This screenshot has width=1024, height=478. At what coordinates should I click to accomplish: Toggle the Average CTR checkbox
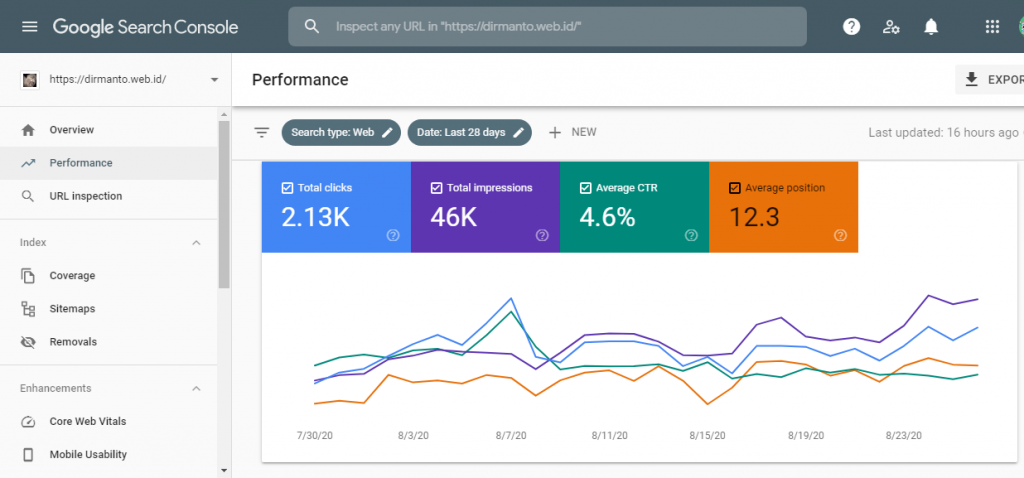point(585,188)
